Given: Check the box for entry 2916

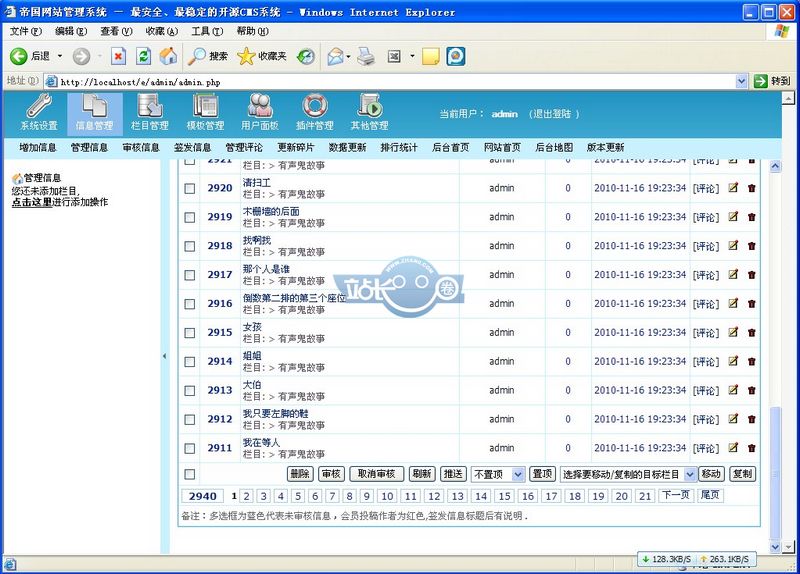Looking at the screenshot, I should (190, 304).
